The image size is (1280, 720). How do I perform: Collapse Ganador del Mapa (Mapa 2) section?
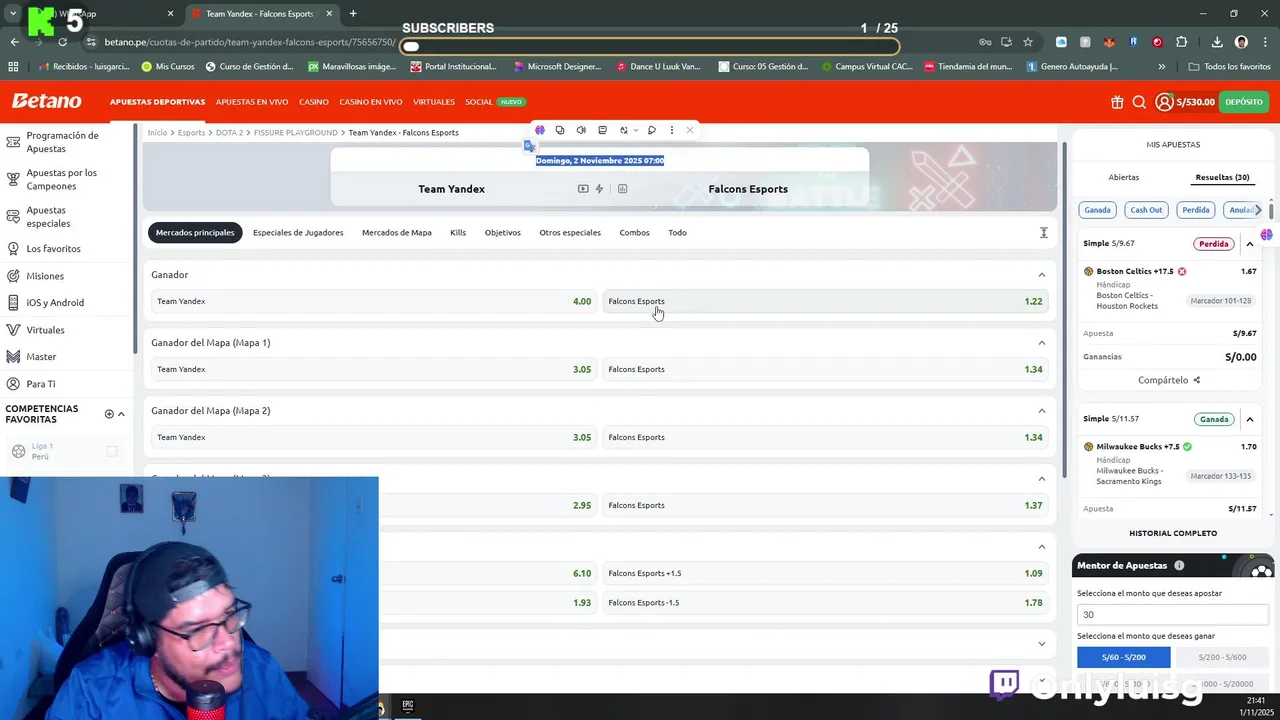(x=1041, y=411)
